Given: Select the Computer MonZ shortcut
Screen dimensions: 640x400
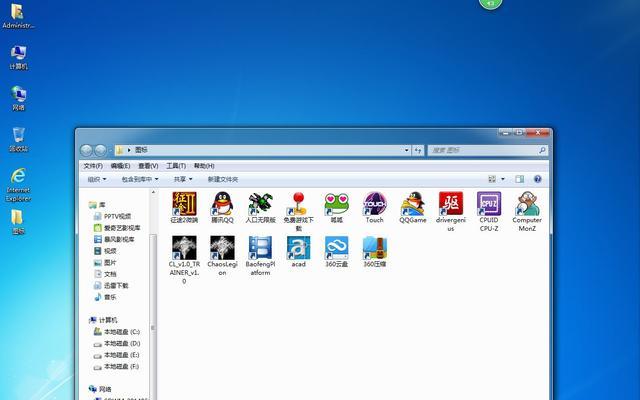Looking at the screenshot, I should click(x=527, y=211).
